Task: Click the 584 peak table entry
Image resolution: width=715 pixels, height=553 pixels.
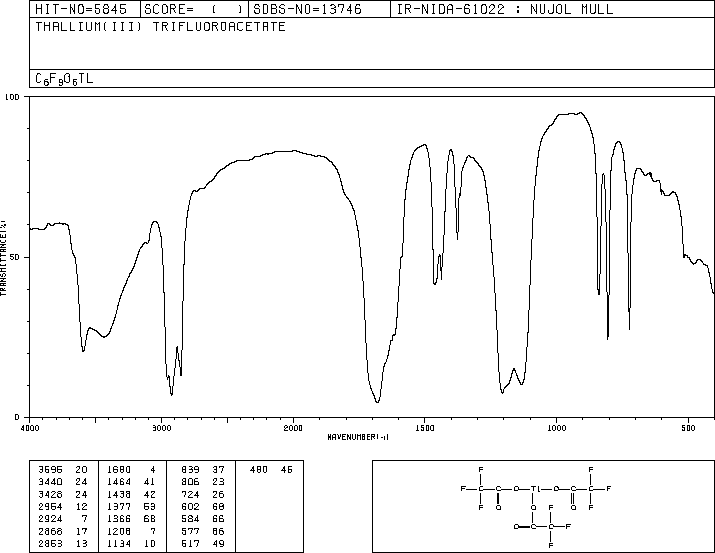Action: tap(190, 519)
